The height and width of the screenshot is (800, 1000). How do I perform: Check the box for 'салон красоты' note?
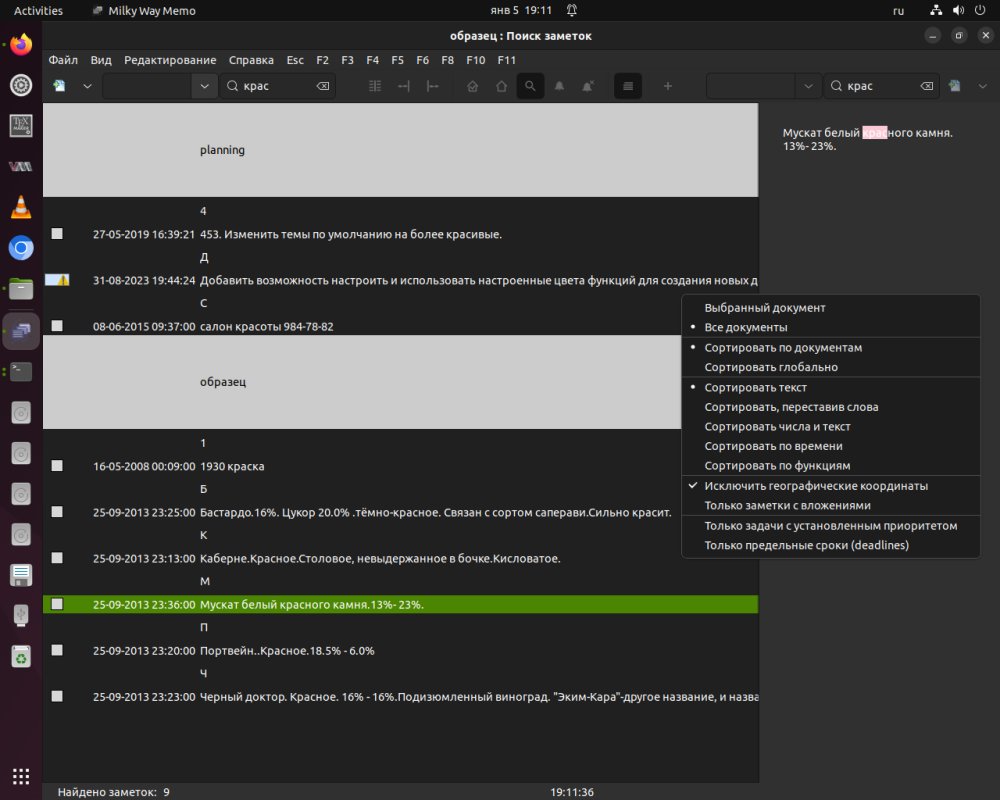(x=57, y=326)
